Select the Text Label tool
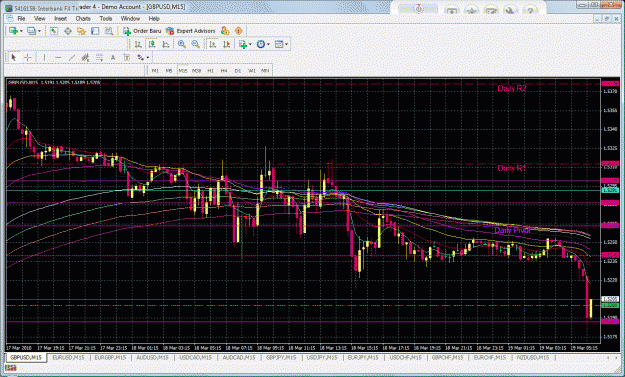625x377 pixels. click(127, 58)
